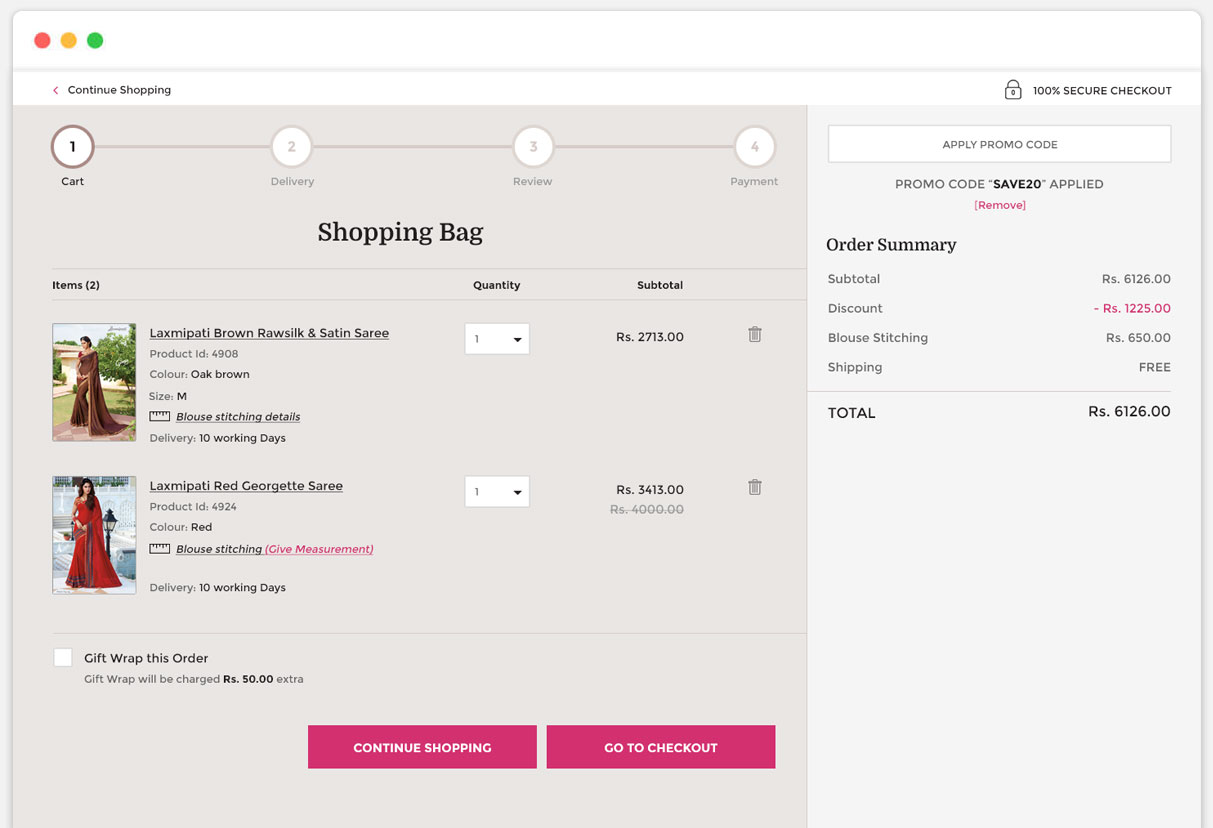Remove the applied SAVE20 promo code
Image resolution: width=1213 pixels, height=828 pixels.
click(1000, 205)
